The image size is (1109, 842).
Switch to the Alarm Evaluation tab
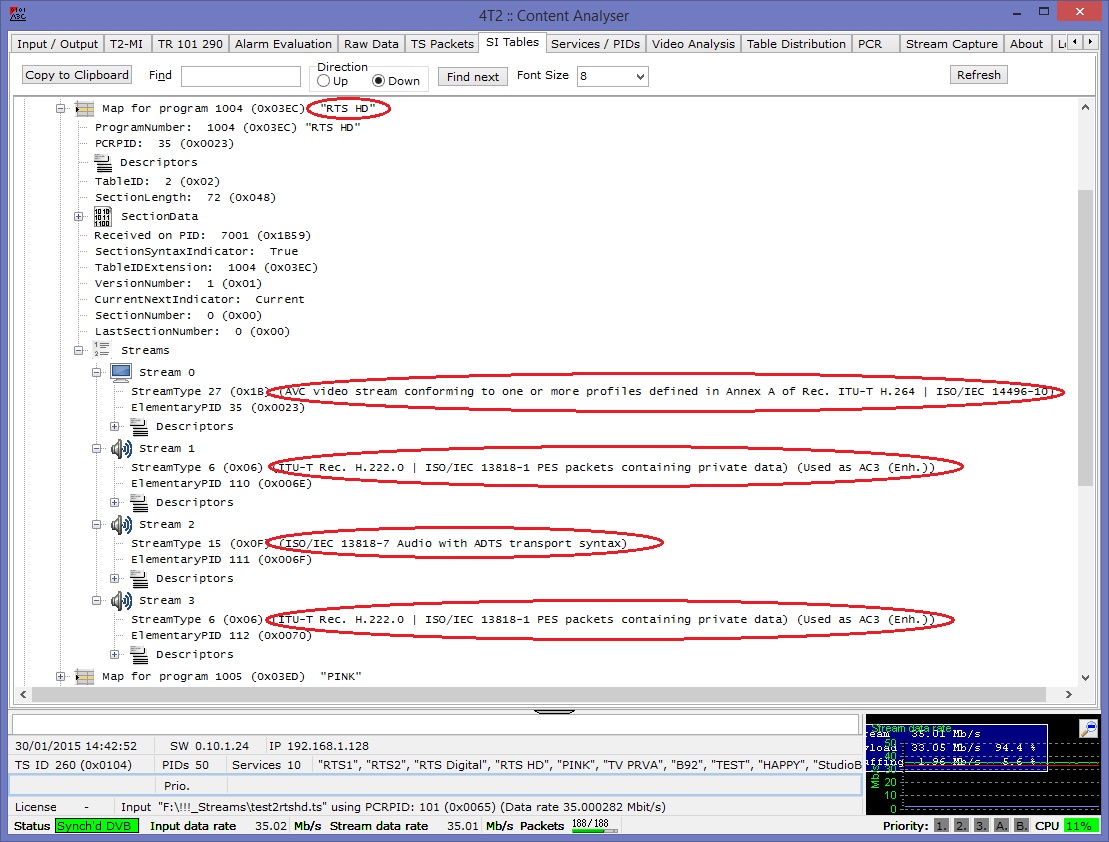pos(283,44)
